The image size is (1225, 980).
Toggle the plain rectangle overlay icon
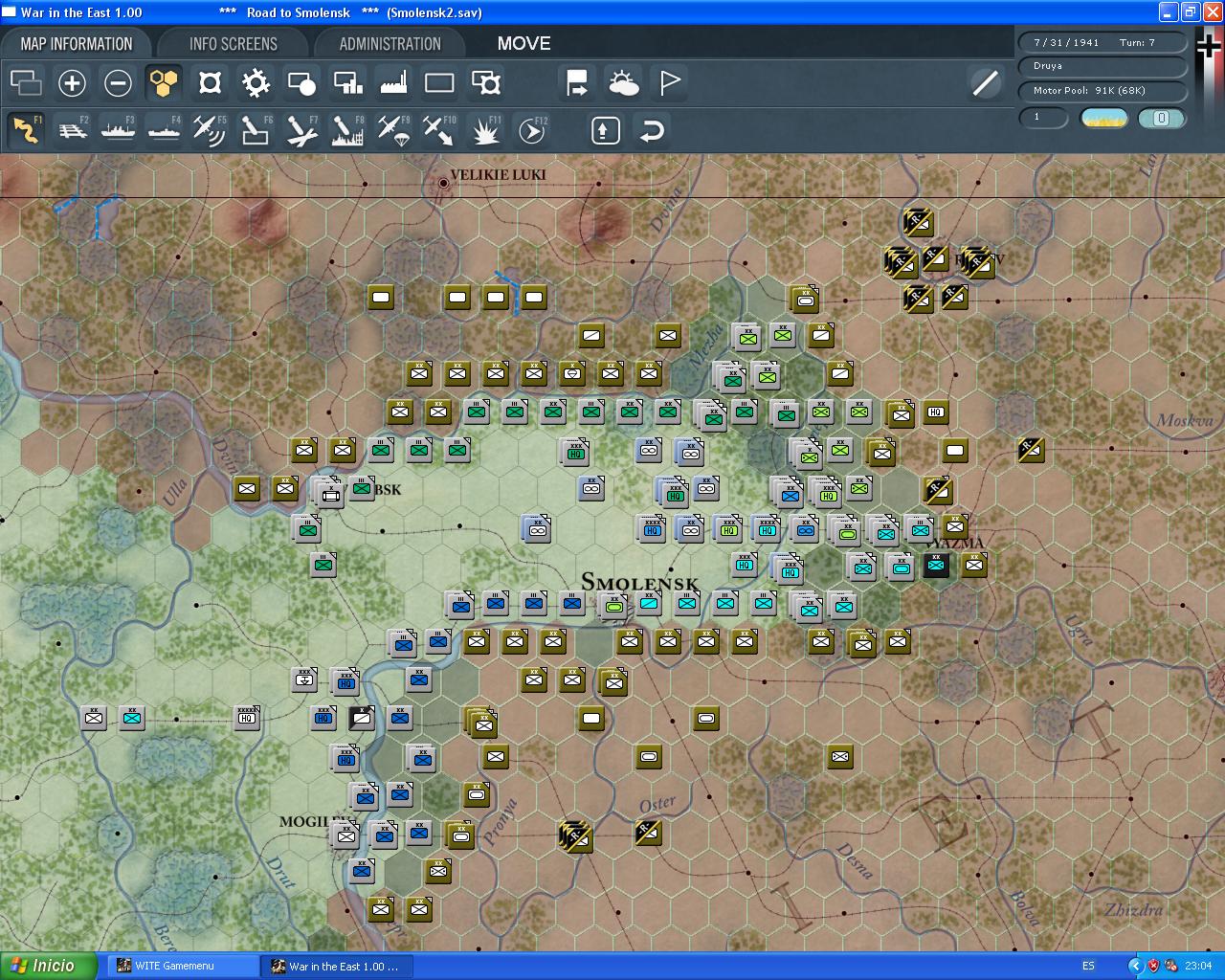click(439, 83)
